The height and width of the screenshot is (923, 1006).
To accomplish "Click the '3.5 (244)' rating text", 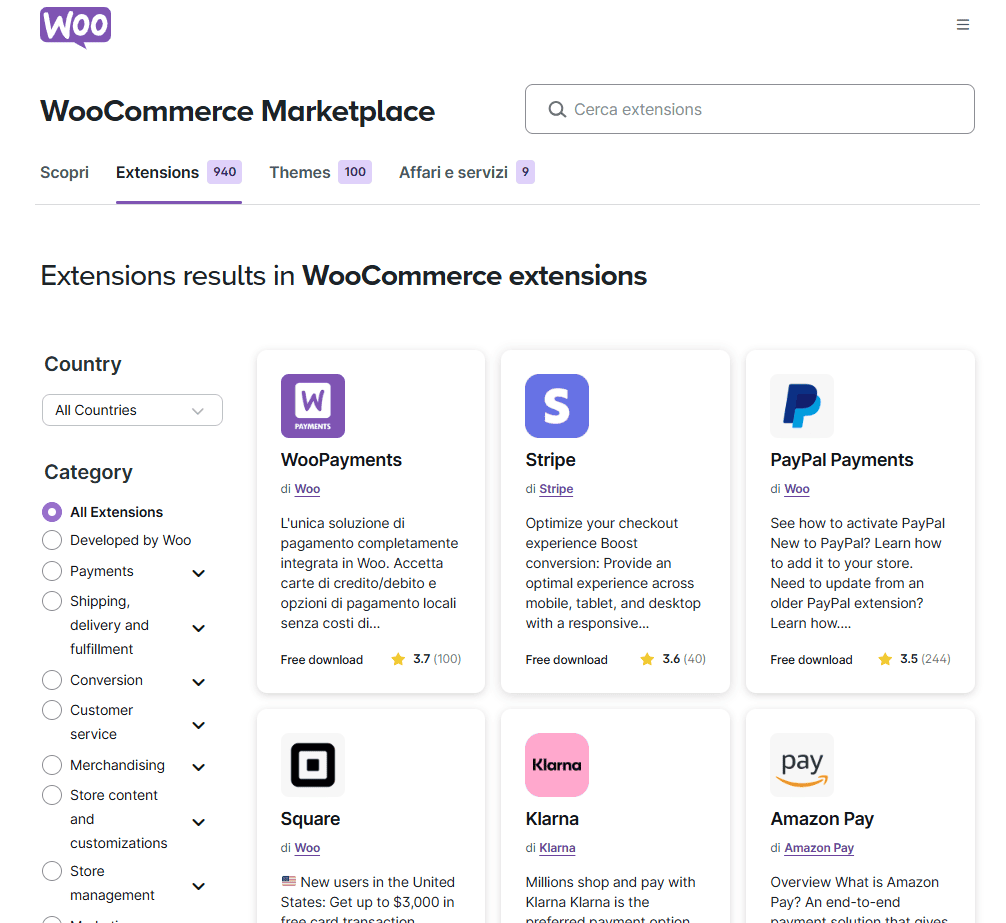I will tap(925, 659).
